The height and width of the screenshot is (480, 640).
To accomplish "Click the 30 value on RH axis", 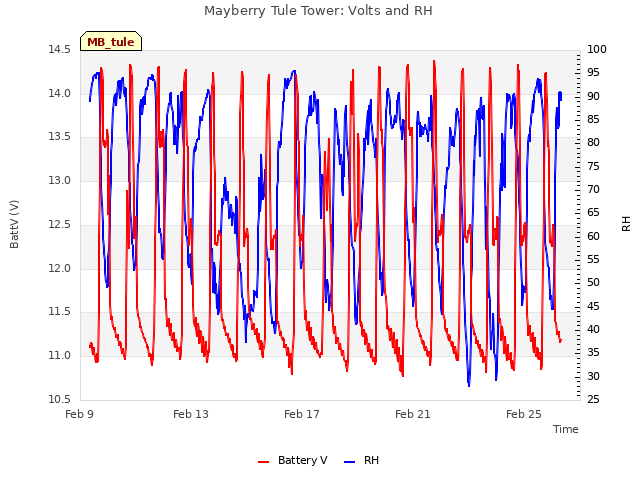I will click(593, 376).
